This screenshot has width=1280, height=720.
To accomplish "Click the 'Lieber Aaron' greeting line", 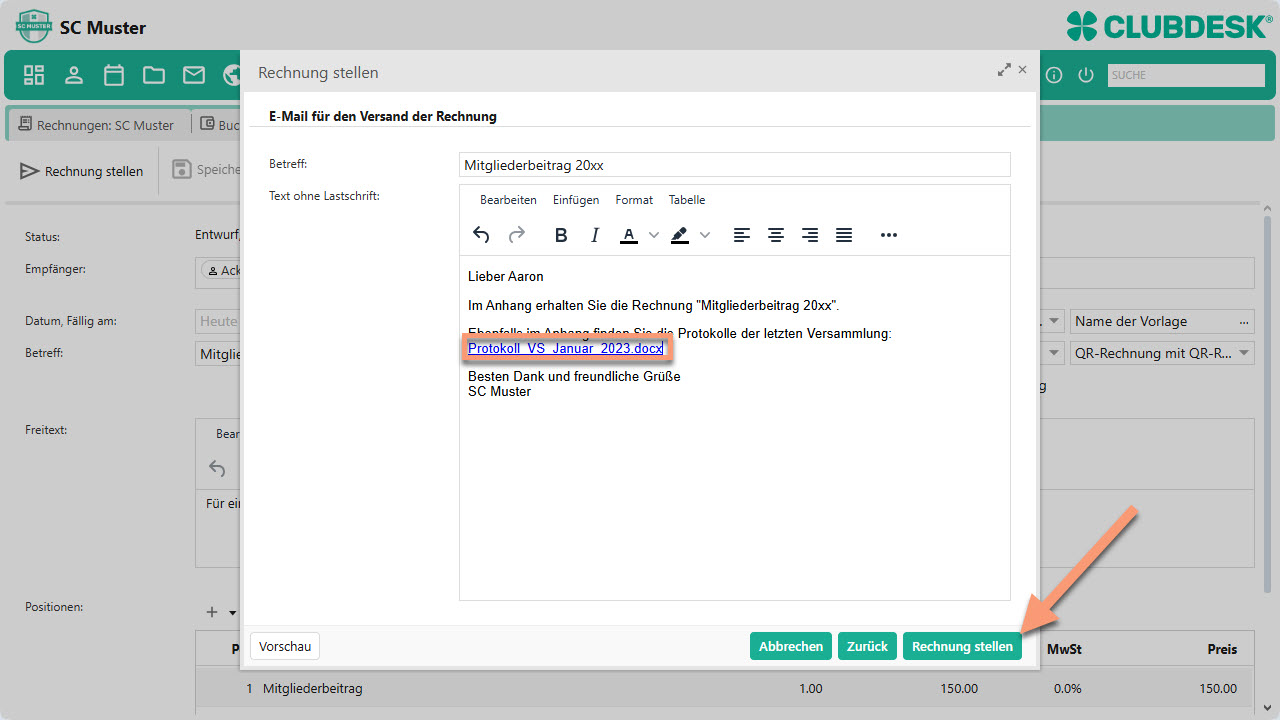I will [x=506, y=276].
